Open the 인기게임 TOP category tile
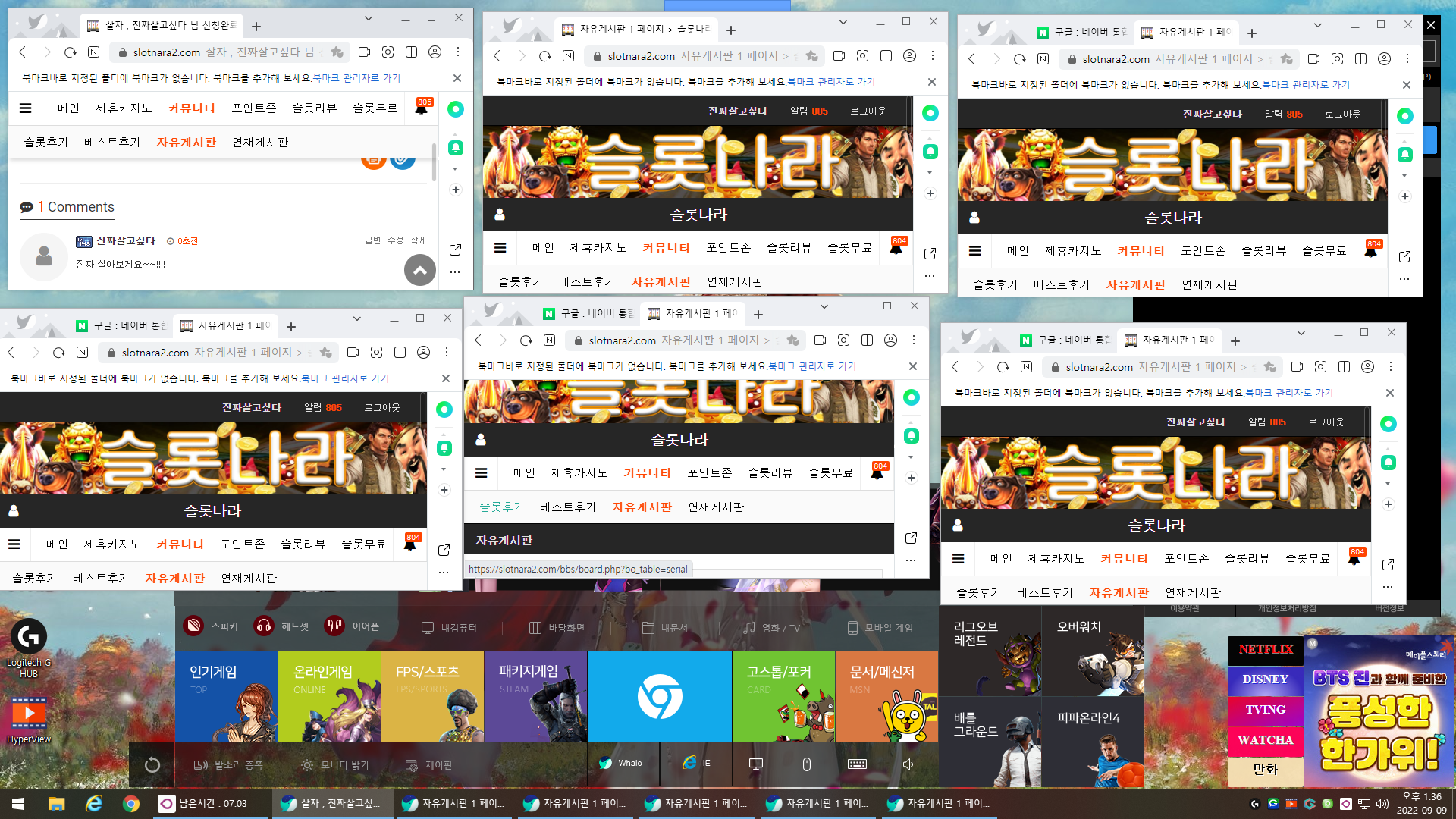 point(226,696)
